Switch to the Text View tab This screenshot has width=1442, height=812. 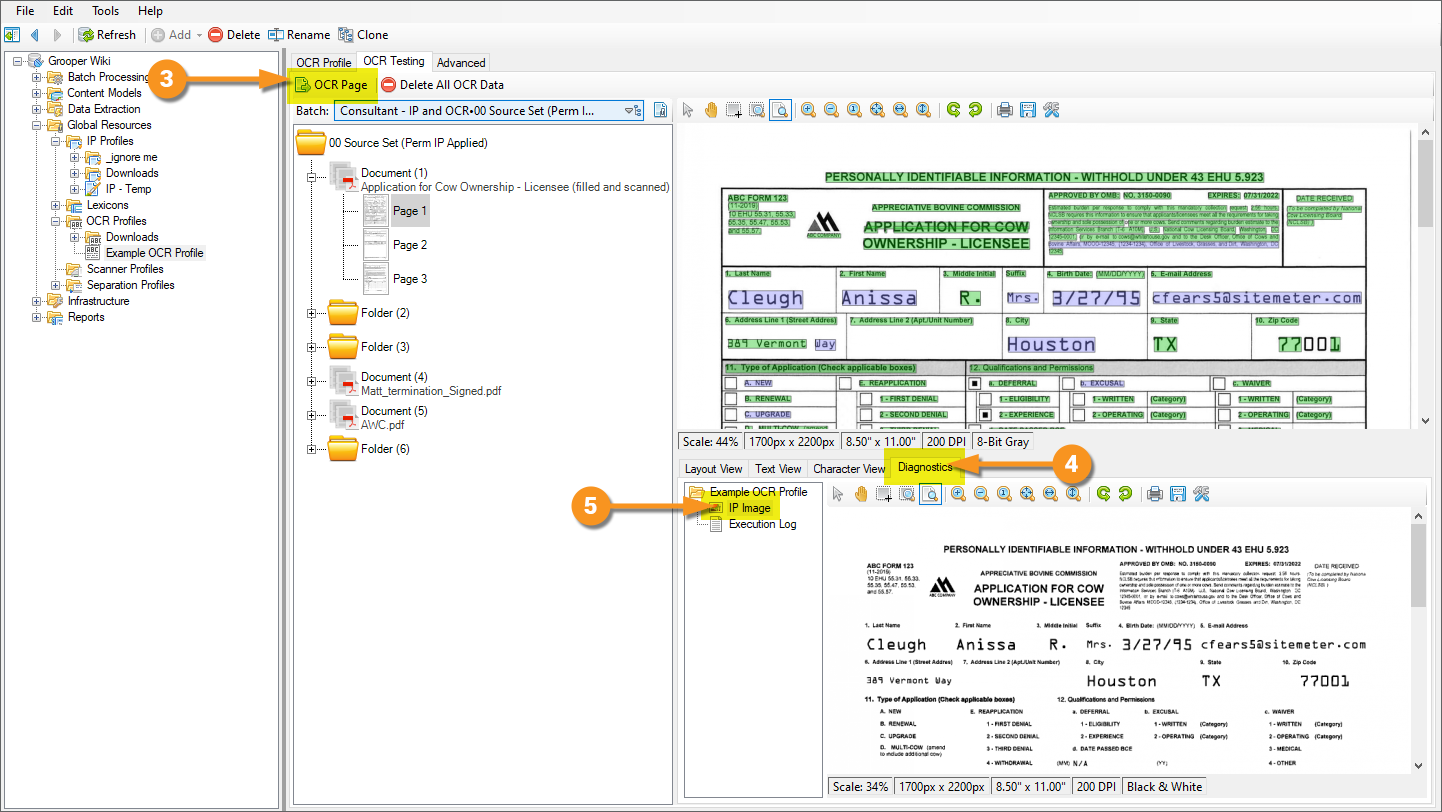click(x=777, y=468)
